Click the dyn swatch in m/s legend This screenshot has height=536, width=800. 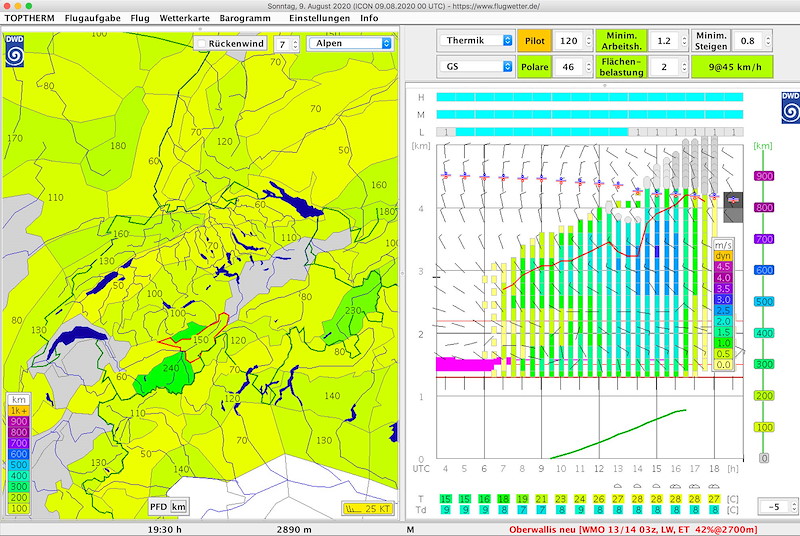[723, 256]
